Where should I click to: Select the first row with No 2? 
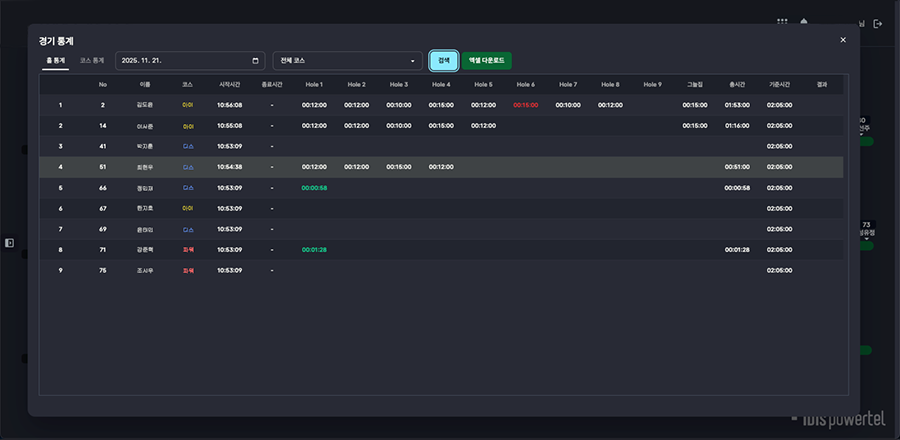coord(440,105)
